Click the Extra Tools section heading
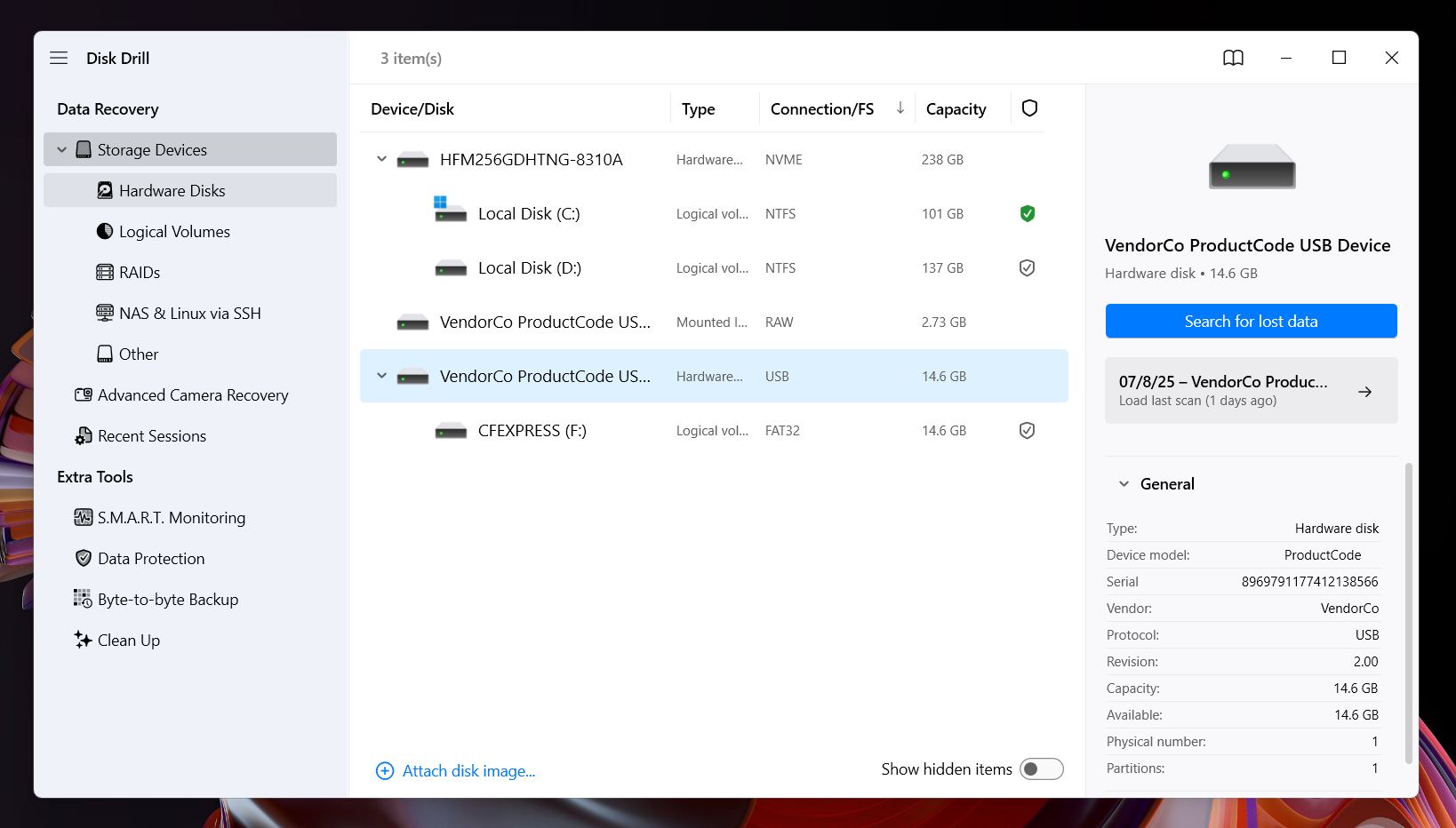Screen dimensions: 1456x828 pos(94,476)
